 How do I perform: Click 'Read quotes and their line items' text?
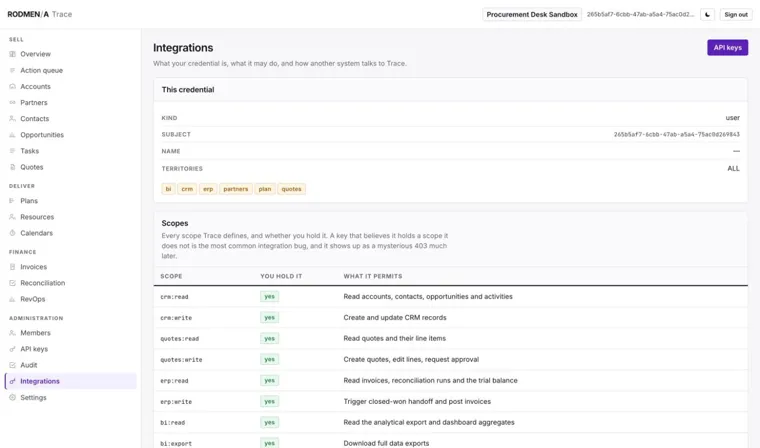point(395,338)
